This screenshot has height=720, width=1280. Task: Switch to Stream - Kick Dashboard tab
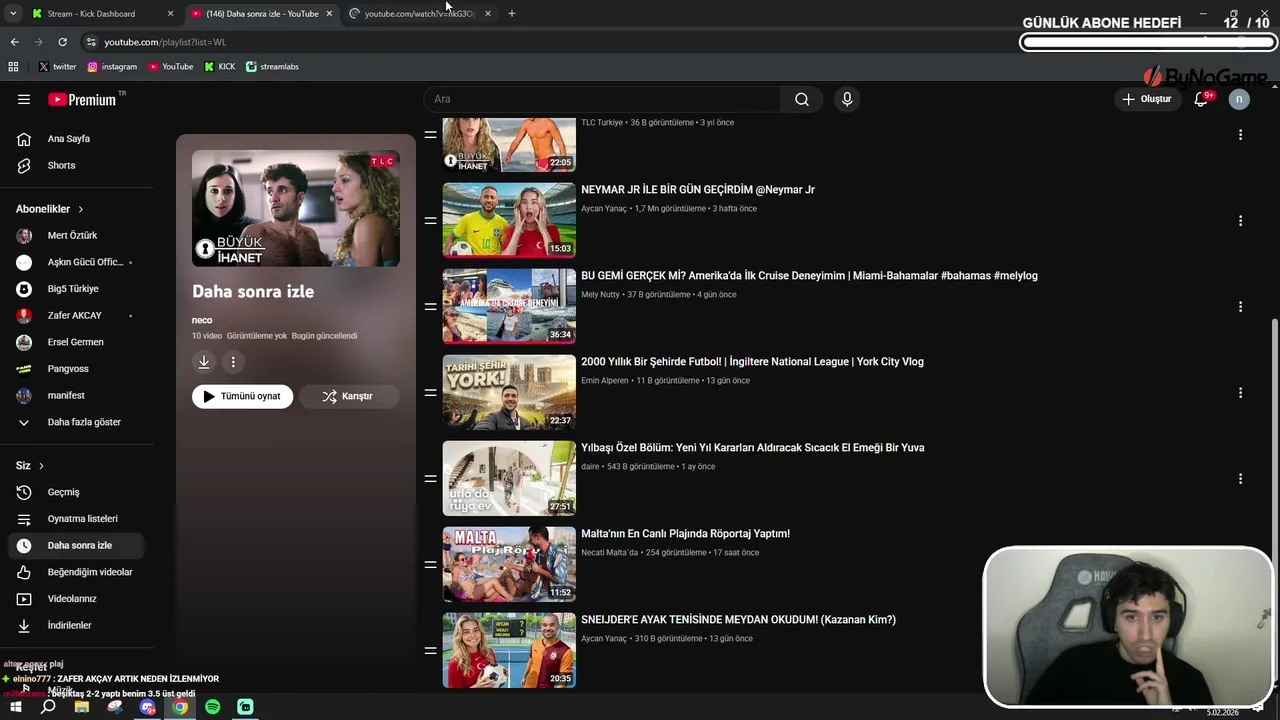tap(103, 14)
